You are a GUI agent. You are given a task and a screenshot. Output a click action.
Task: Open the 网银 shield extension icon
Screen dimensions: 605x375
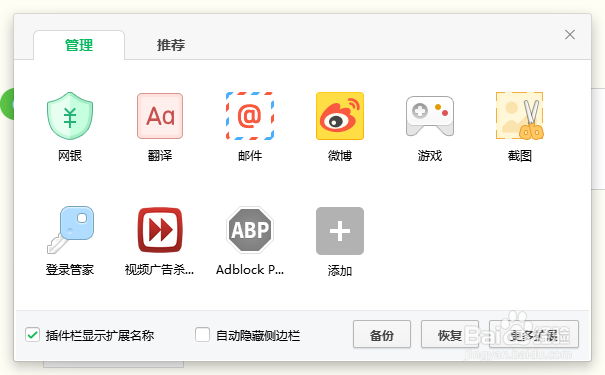coord(70,116)
